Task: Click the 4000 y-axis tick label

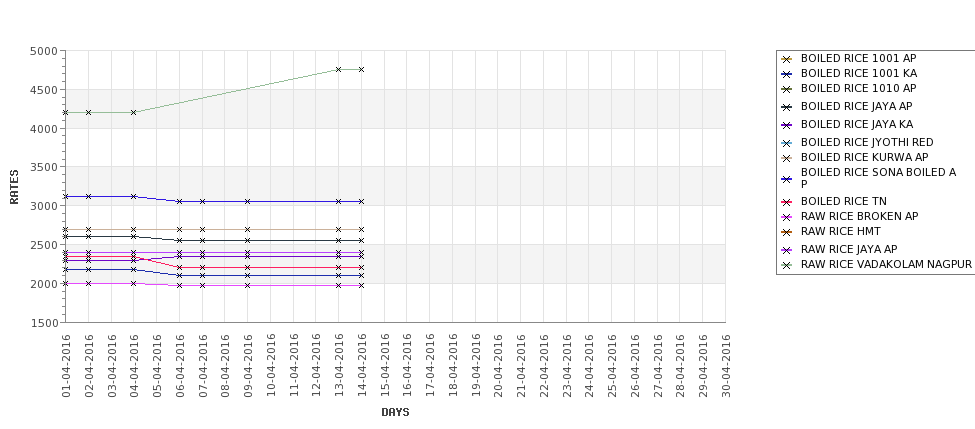Action: click(44, 129)
